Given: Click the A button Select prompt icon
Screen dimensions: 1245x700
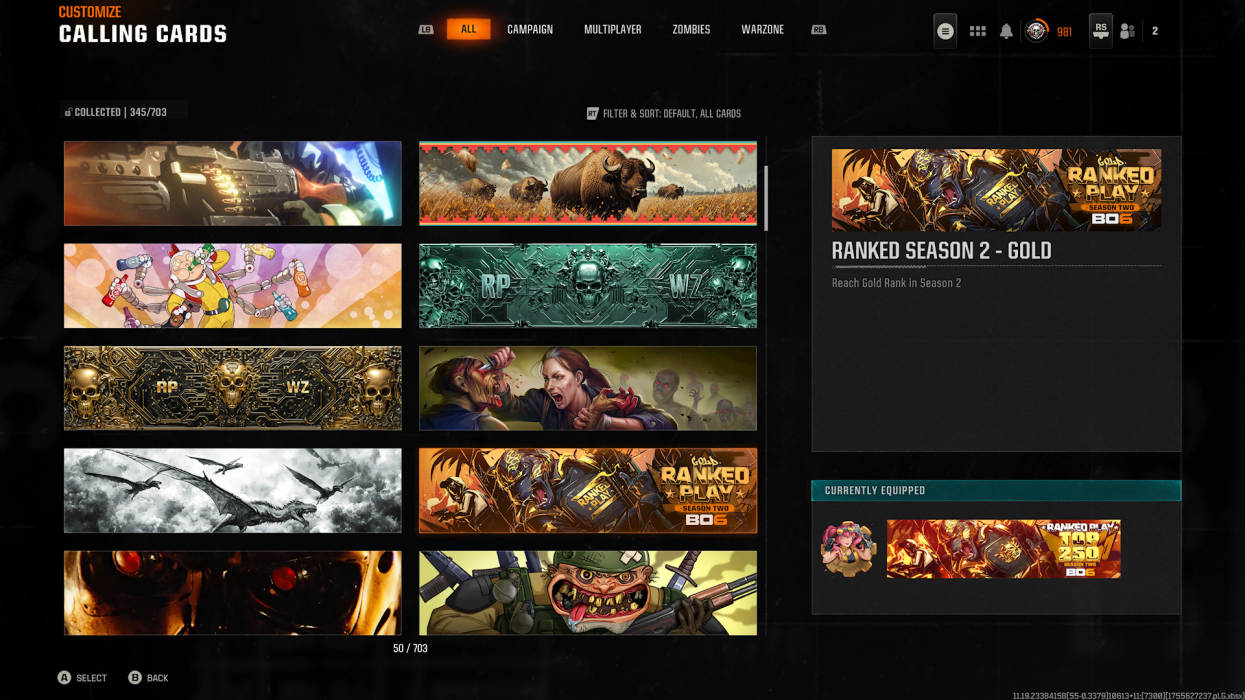Looking at the screenshot, I should click(x=64, y=678).
